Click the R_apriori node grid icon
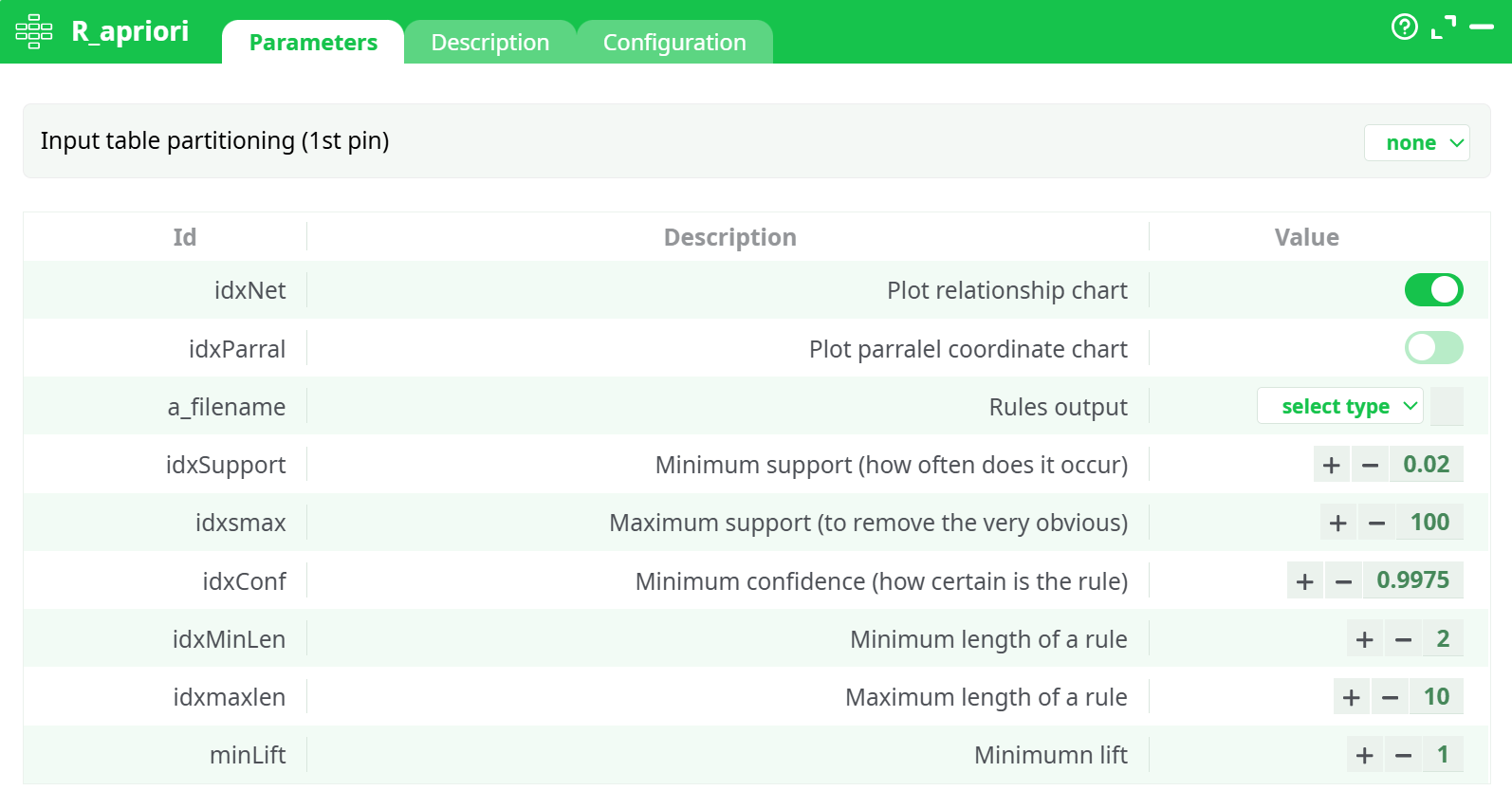Image resolution: width=1512 pixels, height=809 pixels. (34, 31)
